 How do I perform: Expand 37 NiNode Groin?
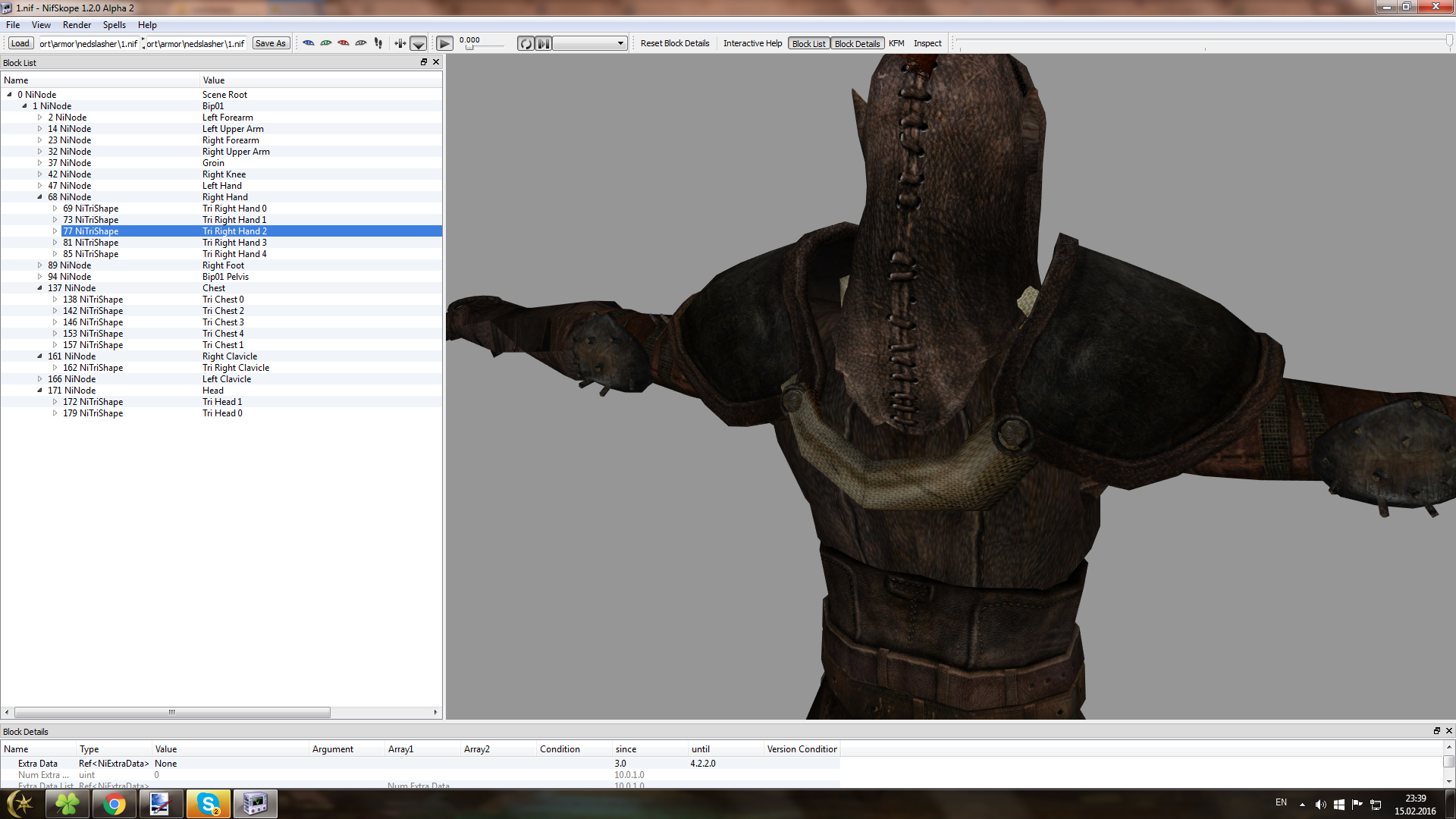click(39, 163)
